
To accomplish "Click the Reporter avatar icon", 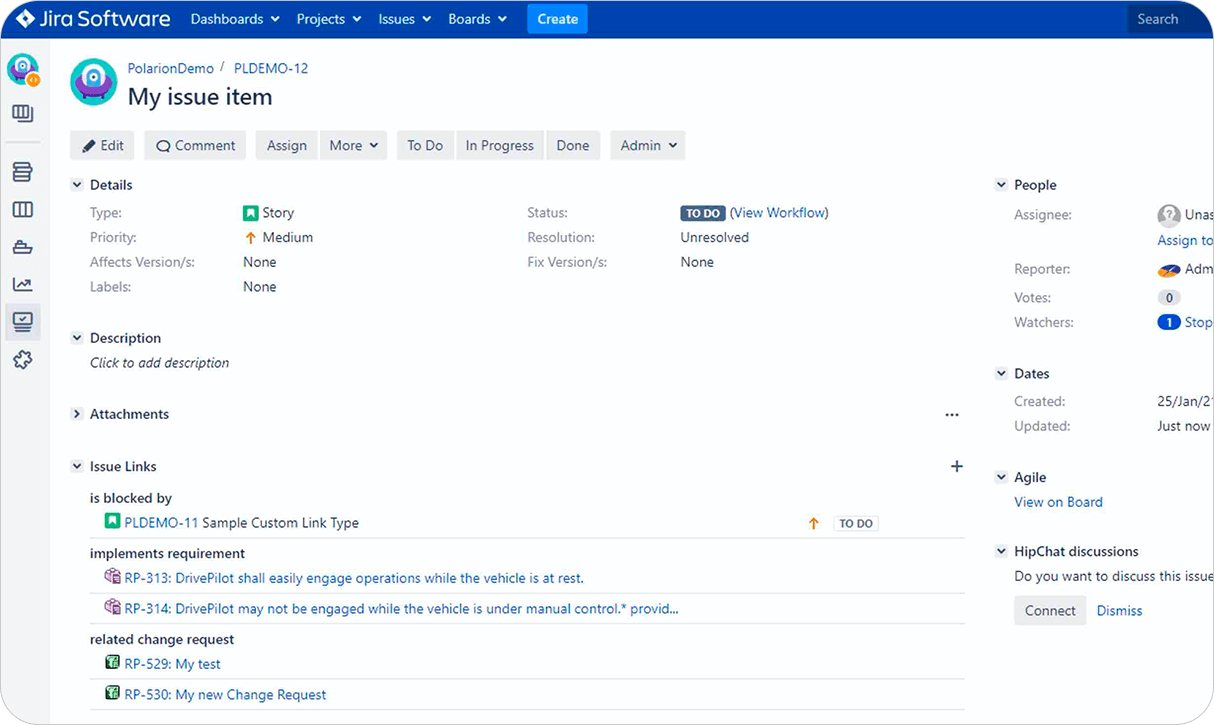I will 1169,270.
